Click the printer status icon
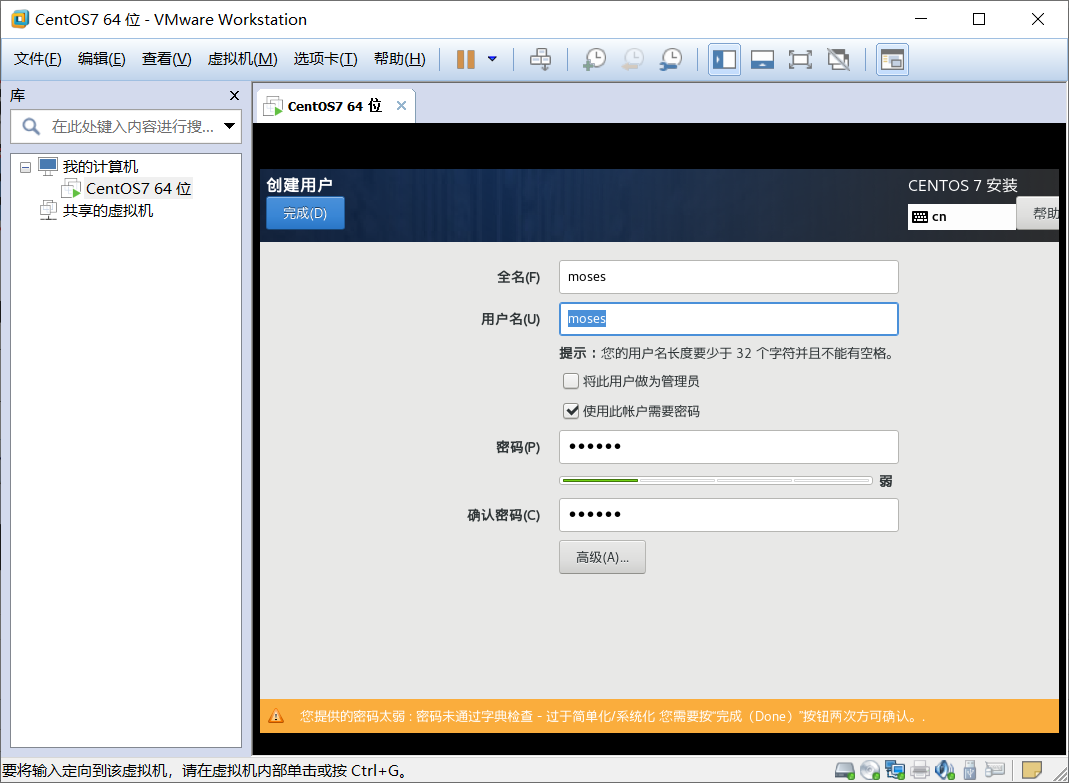 pyautogui.click(x=920, y=770)
